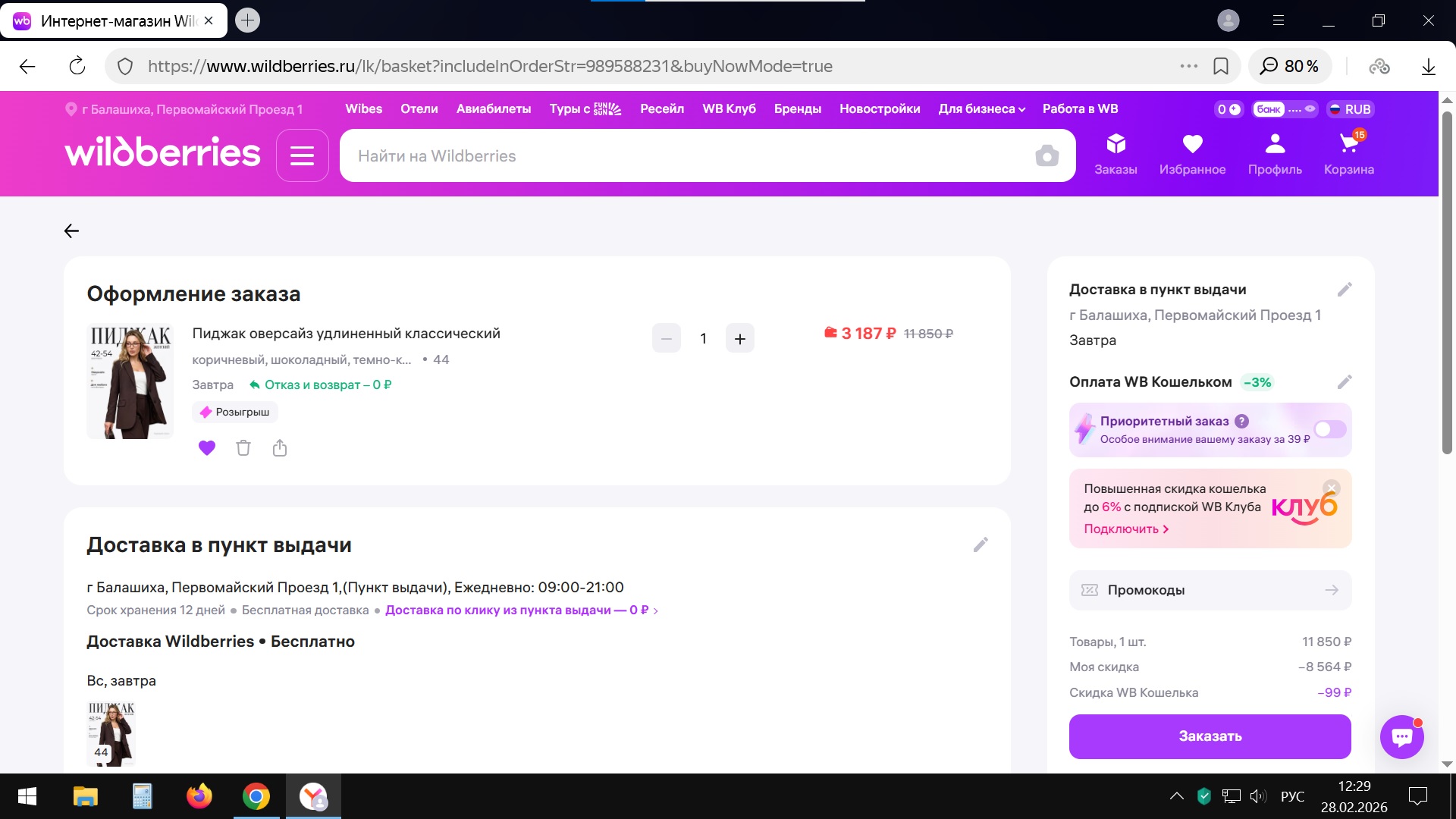The width and height of the screenshot is (1456, 819).
Task: Open the RUB currency selector
Action: click(x=1350, y=109)
